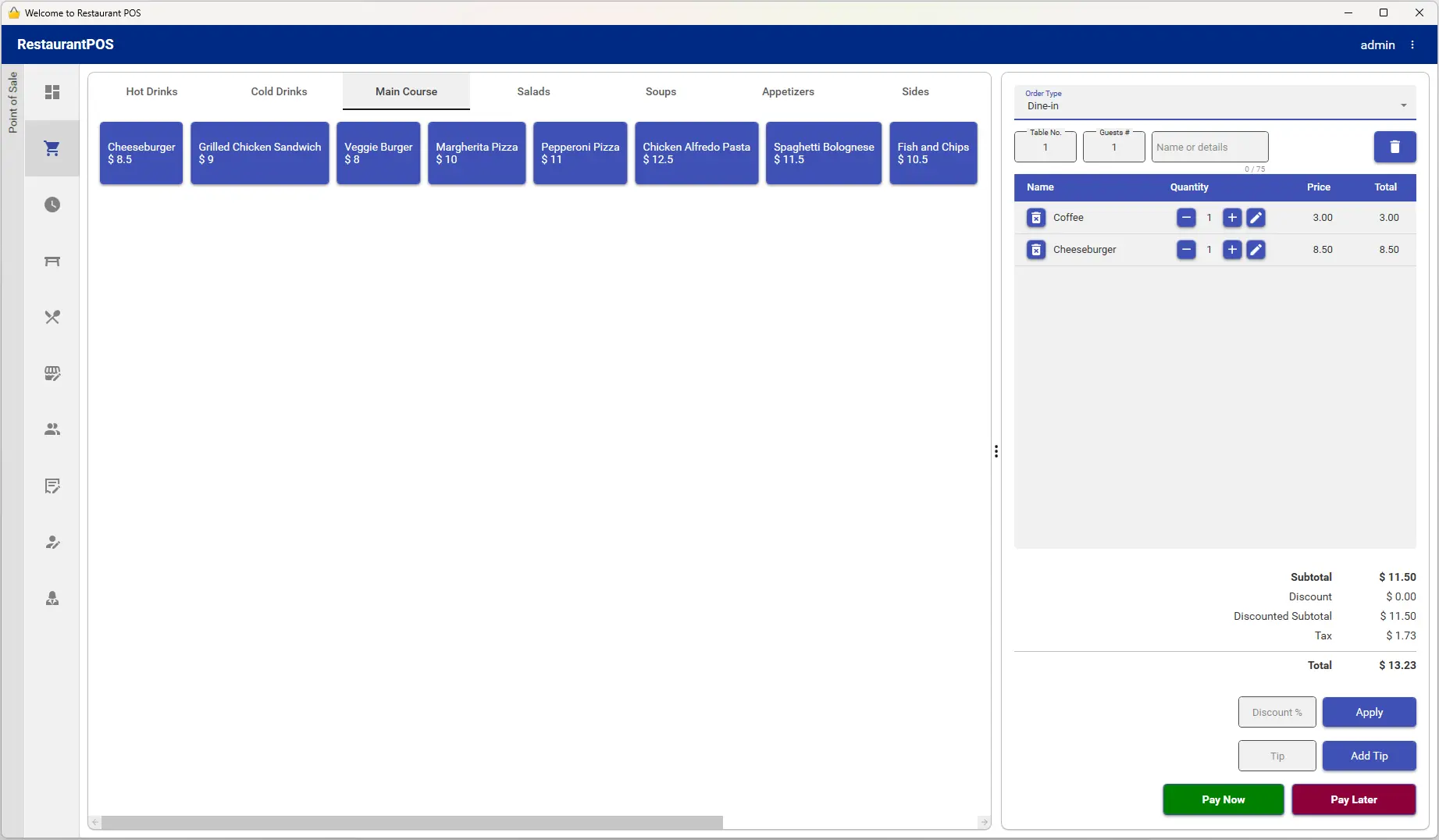Image resolution: width=1439 pixels, height=840 pixels.
Task: Open the tables icon in sidebar
Action: click(x=52, y=261)
